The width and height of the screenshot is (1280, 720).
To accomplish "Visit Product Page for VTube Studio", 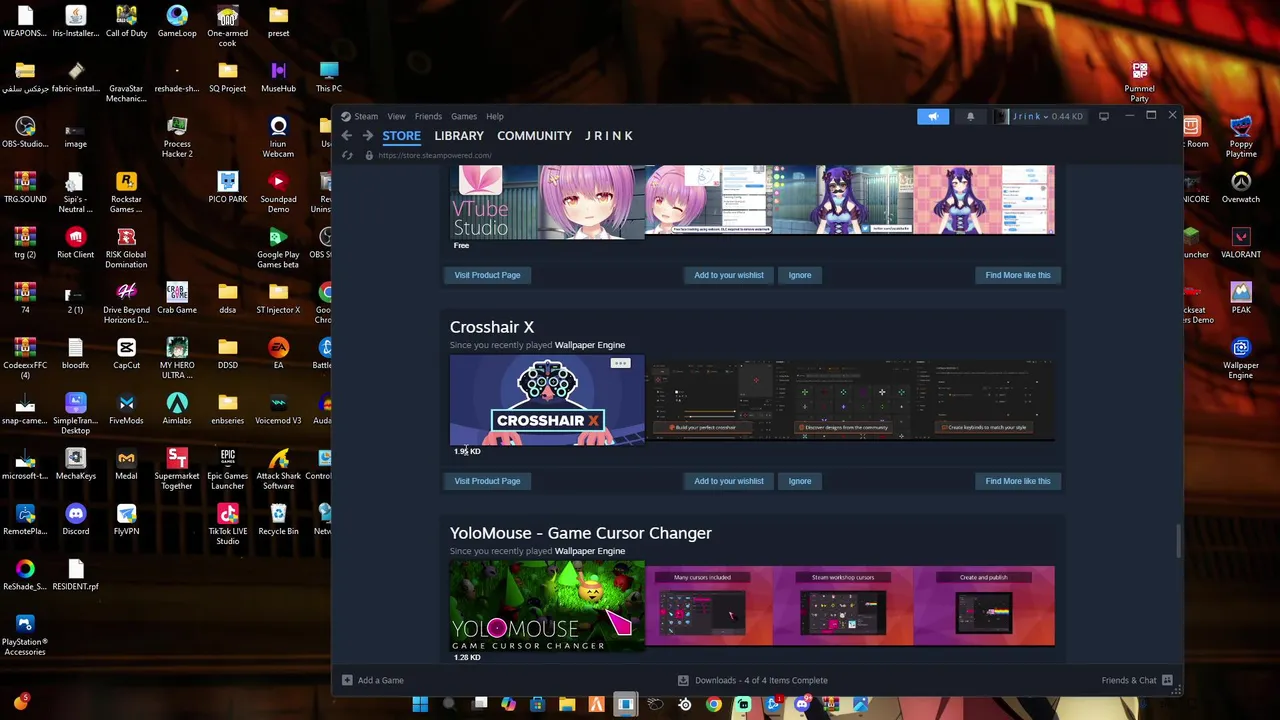I will pos(487,275).
